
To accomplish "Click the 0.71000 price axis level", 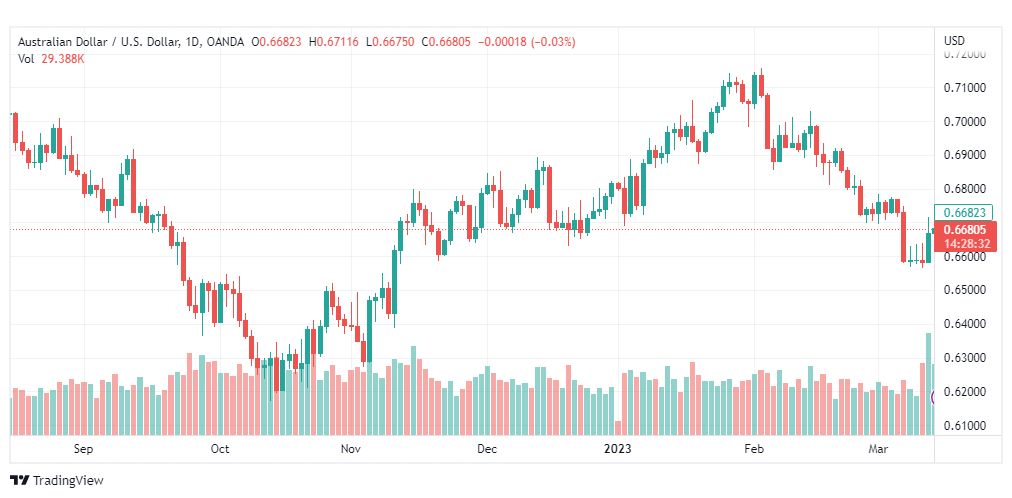I will [965, 88].
